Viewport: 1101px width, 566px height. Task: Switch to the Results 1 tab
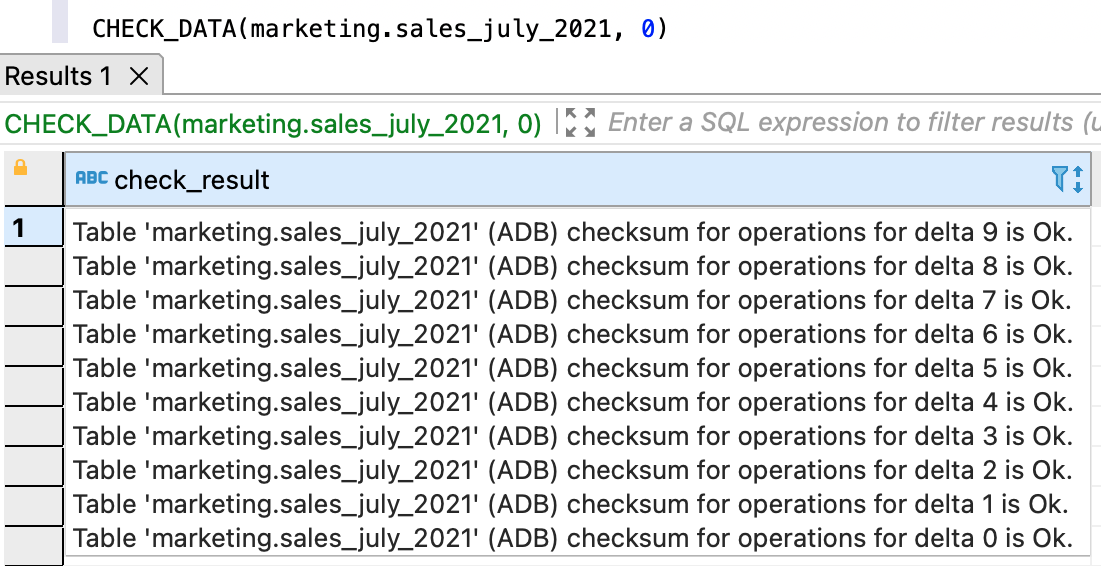[x=59, y=76]
